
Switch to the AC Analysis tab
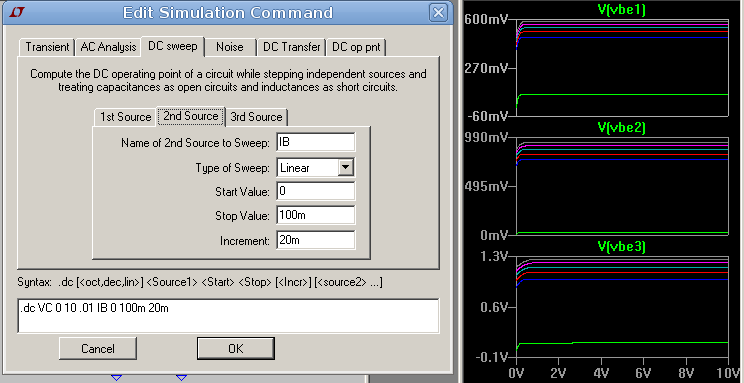click(108, 47)
